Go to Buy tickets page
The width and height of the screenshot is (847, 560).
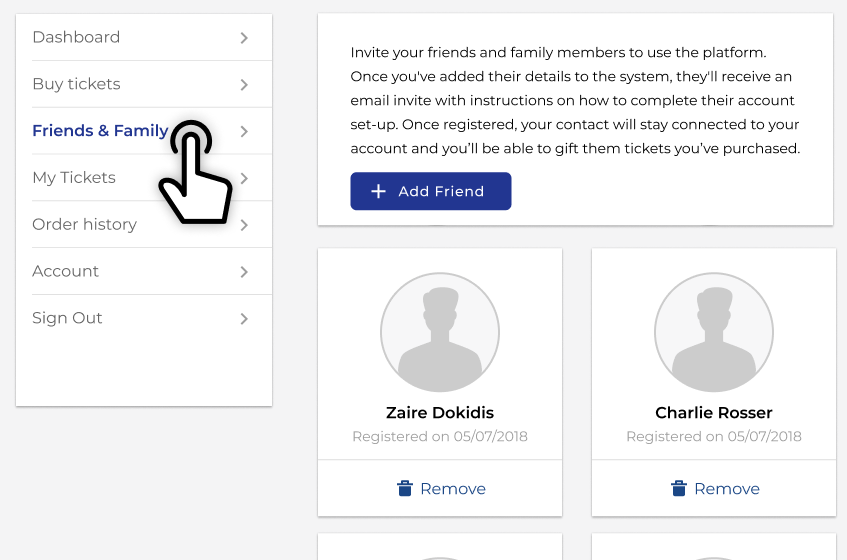click(144, 84)
